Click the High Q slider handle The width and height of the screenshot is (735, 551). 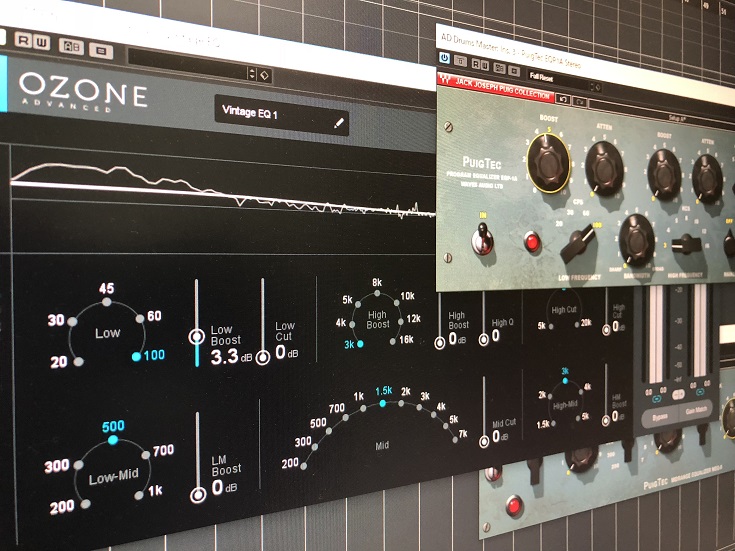pos(483,340)
